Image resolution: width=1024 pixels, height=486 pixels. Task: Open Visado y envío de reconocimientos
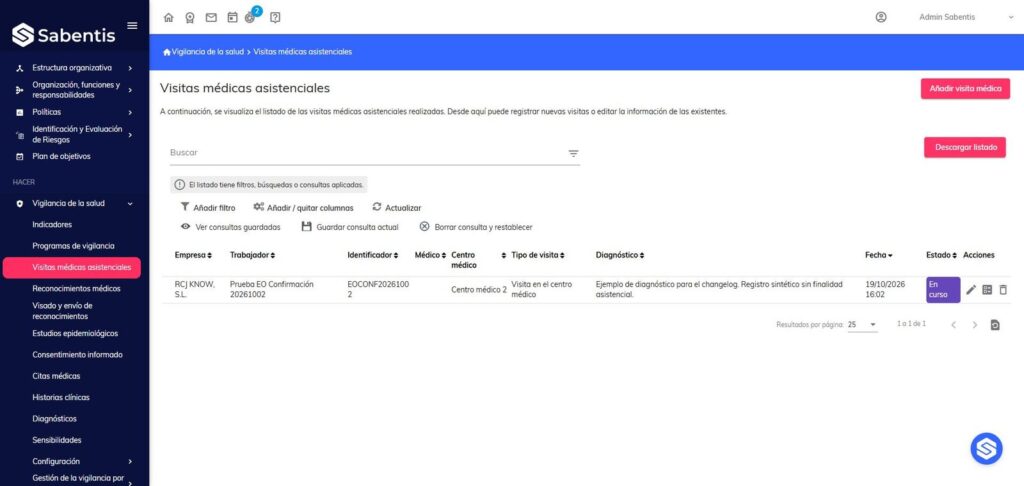63,311
